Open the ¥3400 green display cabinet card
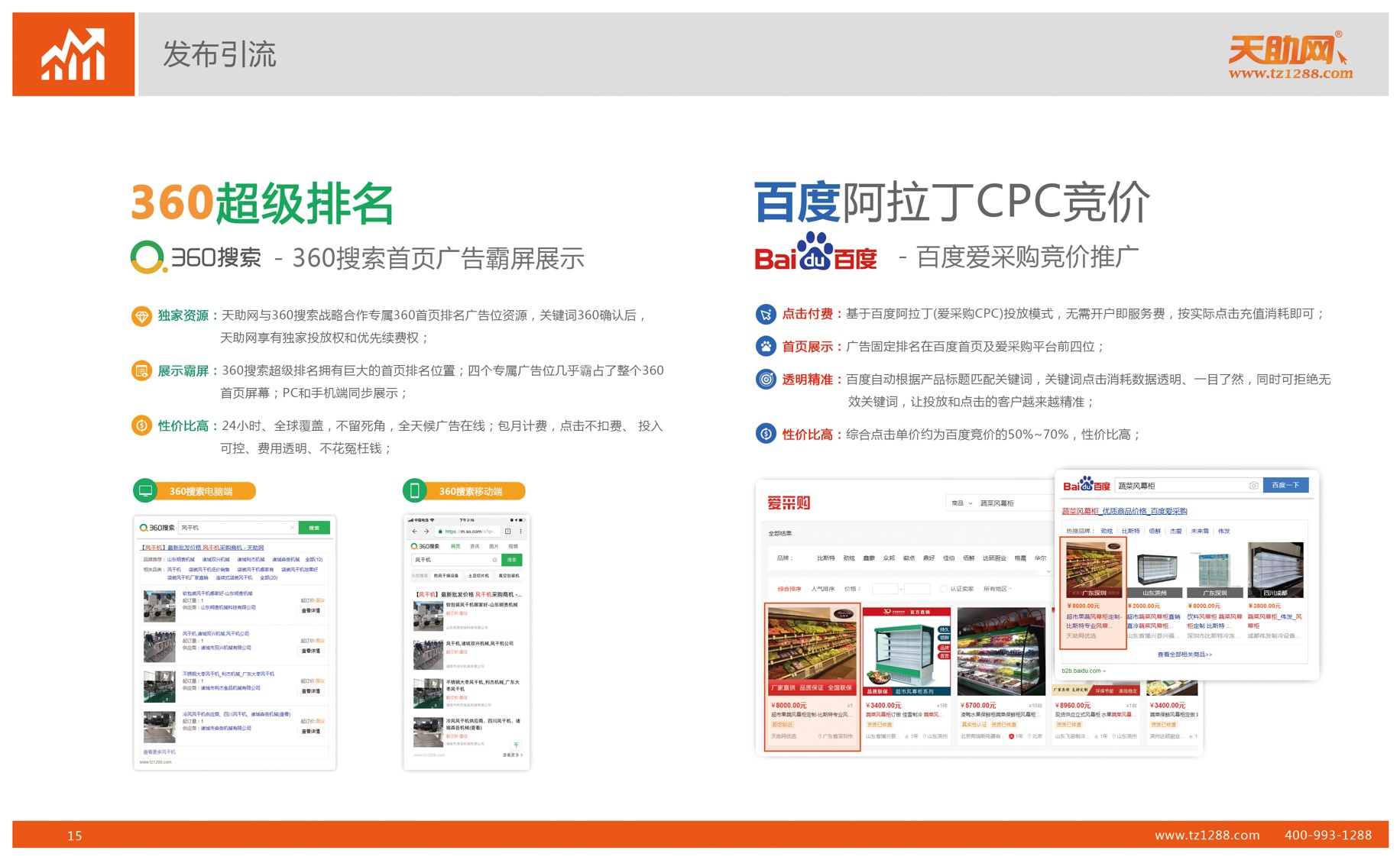 [906, 675]
